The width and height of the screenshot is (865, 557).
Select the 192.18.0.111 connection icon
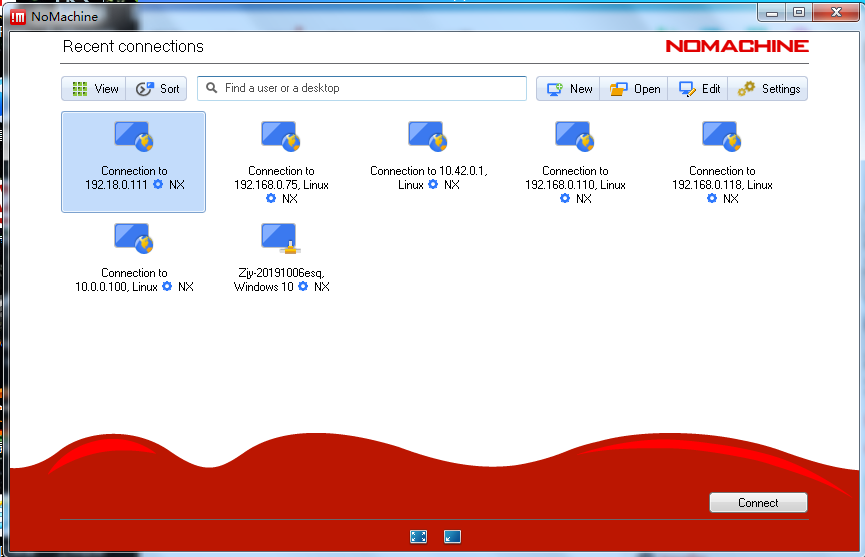(134, 136)
